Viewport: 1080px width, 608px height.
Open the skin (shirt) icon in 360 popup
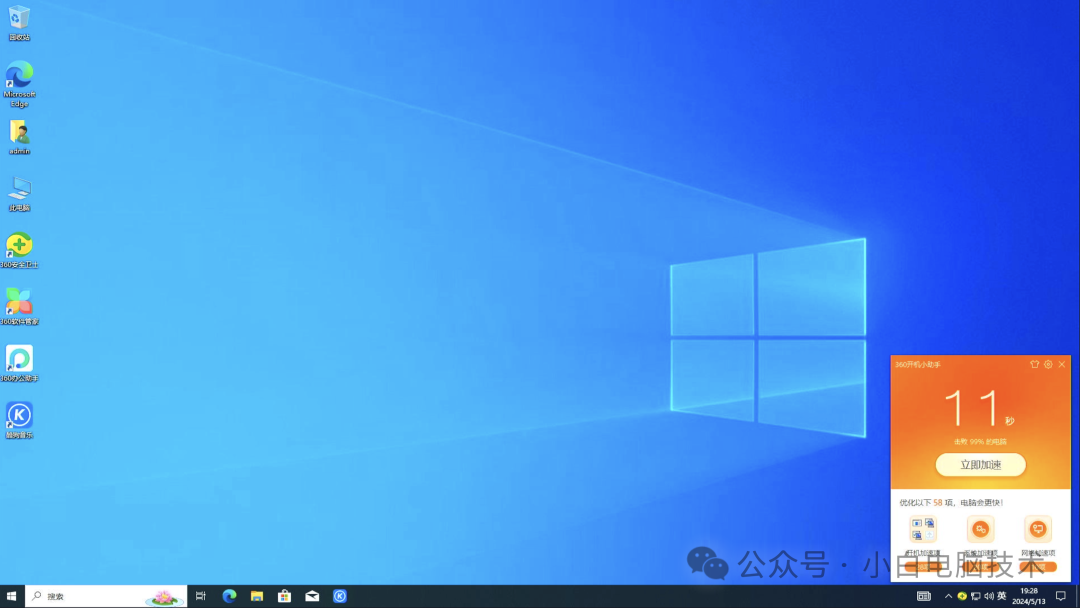1035,364
